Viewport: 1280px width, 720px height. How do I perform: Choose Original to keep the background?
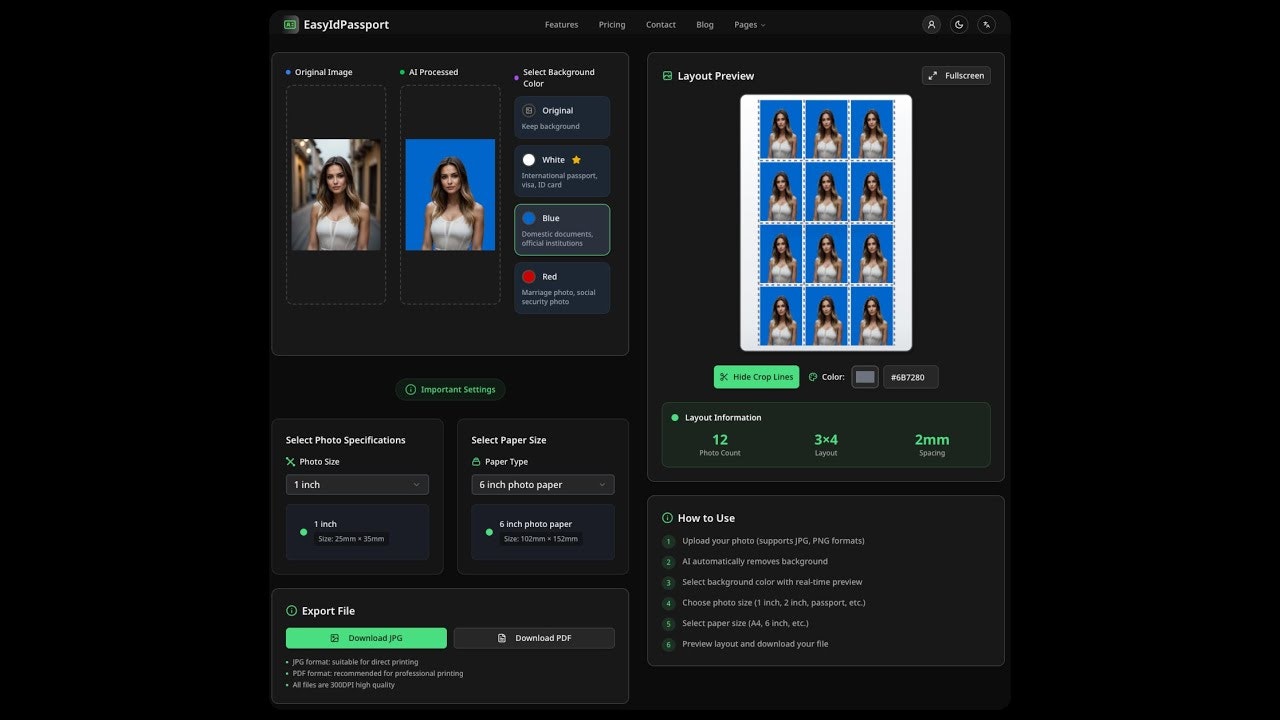[x=562, y=117]
